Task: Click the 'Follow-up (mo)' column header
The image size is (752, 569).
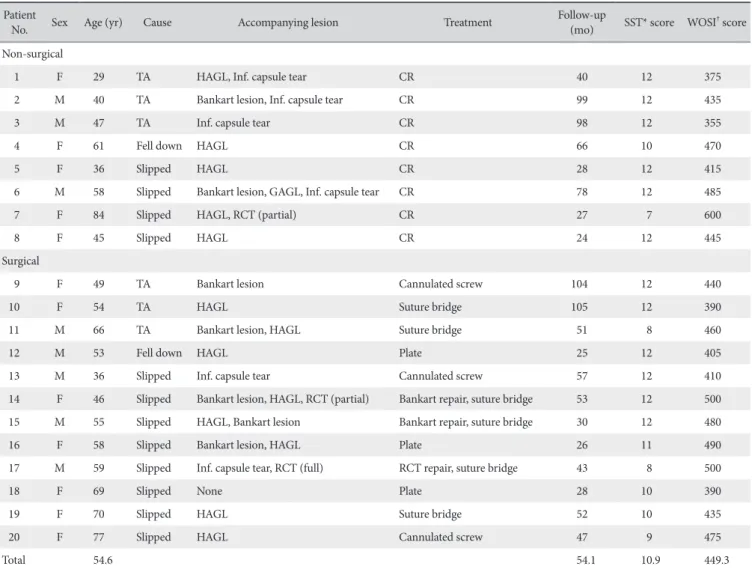Action: click(x=581, y=22)
